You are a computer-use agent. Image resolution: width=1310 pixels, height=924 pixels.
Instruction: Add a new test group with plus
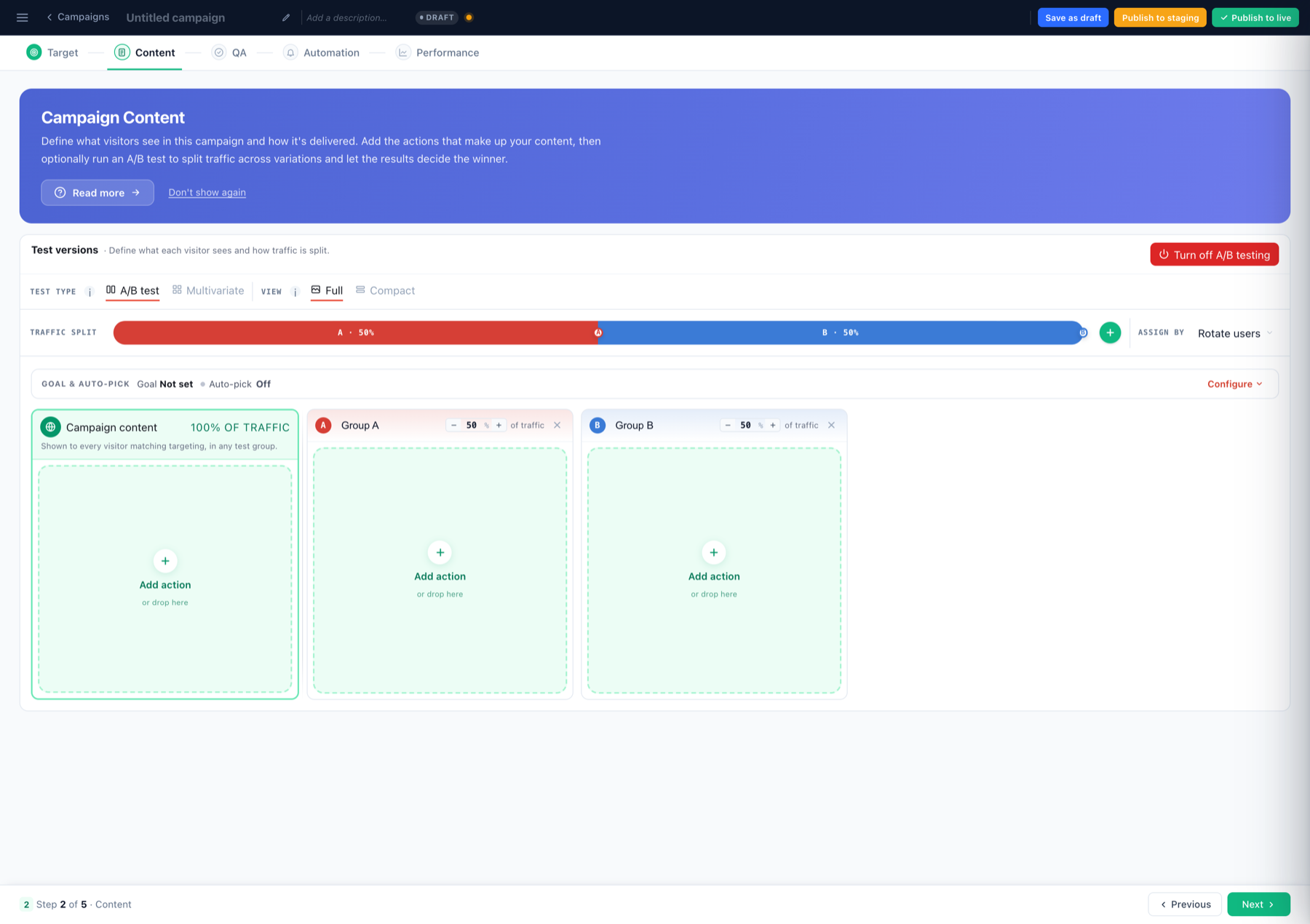point(1110,332)
